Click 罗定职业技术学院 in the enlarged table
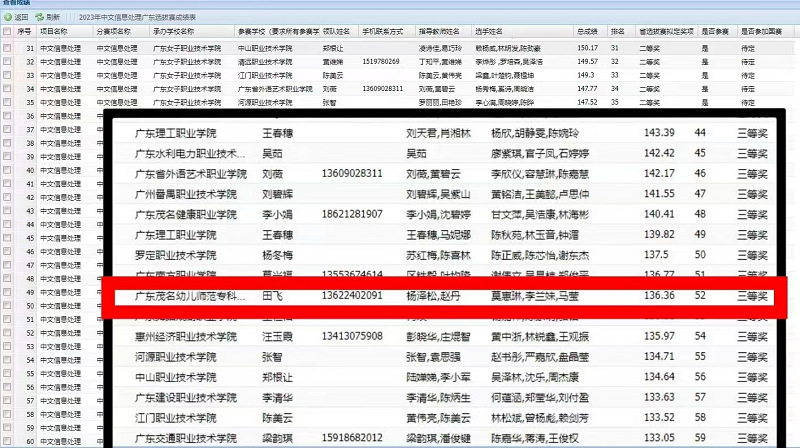 pyautogui.click(x=176, y=255)
